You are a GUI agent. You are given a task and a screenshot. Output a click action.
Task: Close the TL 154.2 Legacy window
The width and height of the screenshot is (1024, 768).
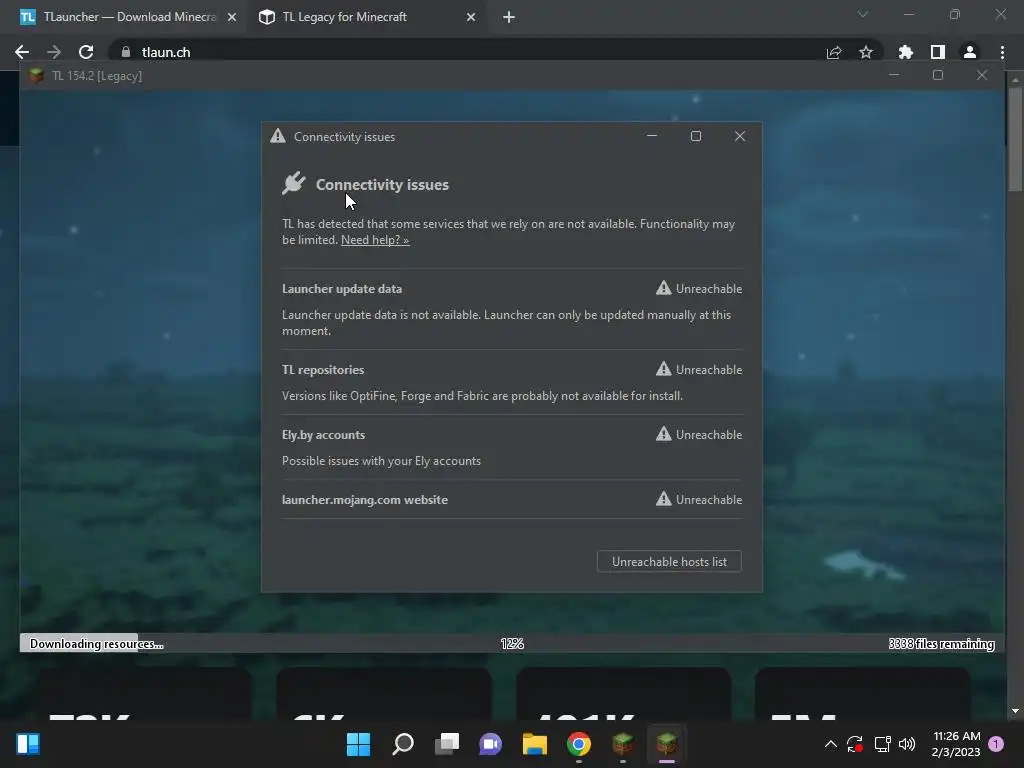[x=982, y=75]
